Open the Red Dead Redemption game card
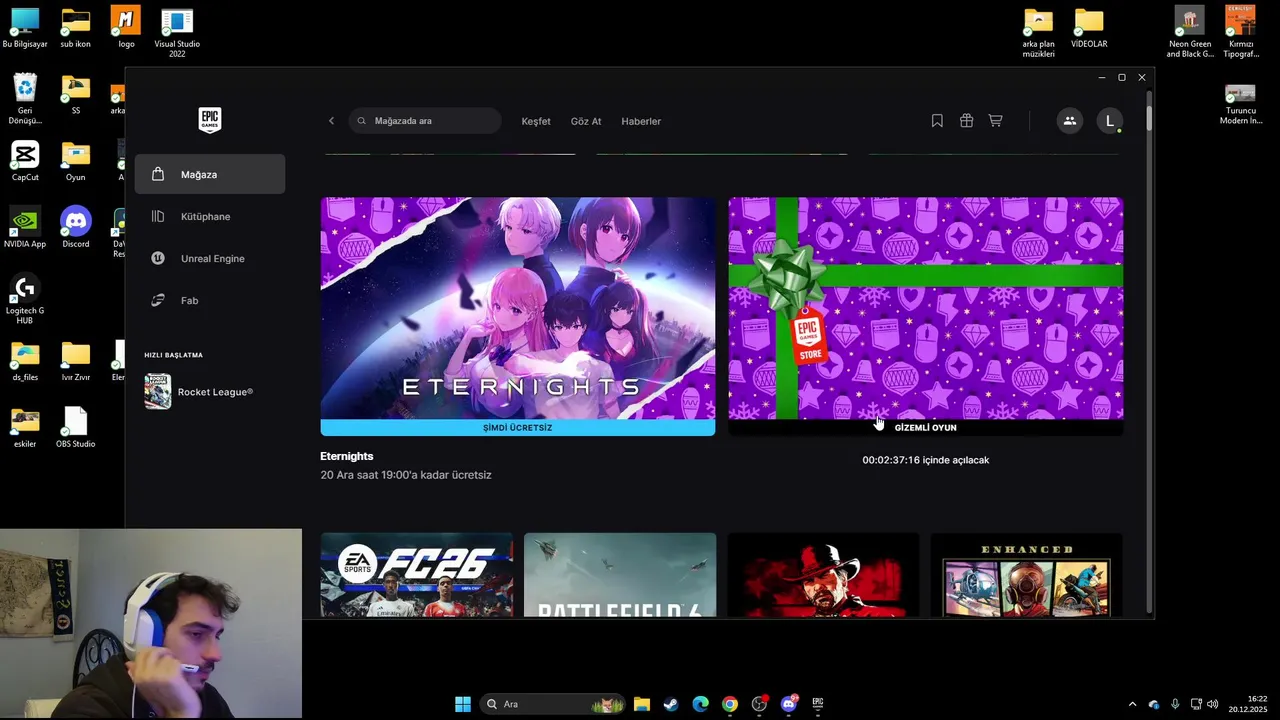Screen dimensions: 1280x720 click(x=823, y=575)
